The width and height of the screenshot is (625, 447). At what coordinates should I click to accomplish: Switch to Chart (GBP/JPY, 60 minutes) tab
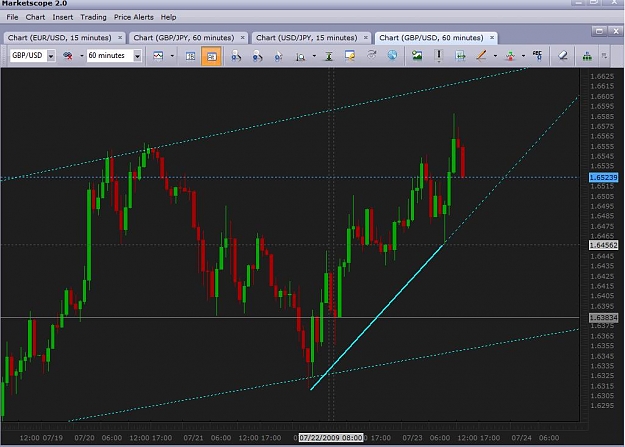pos(183,37)
